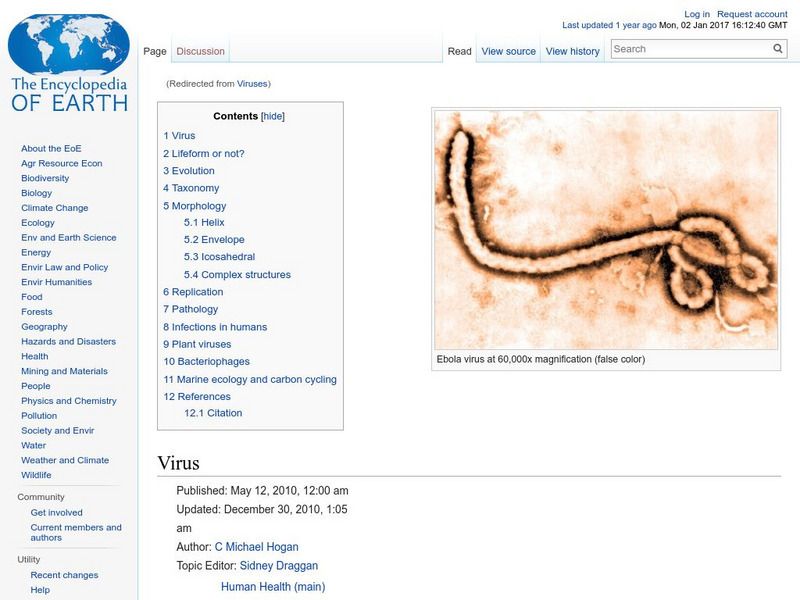
Task: Hide the Contents table
Action: tap(273, 116)
